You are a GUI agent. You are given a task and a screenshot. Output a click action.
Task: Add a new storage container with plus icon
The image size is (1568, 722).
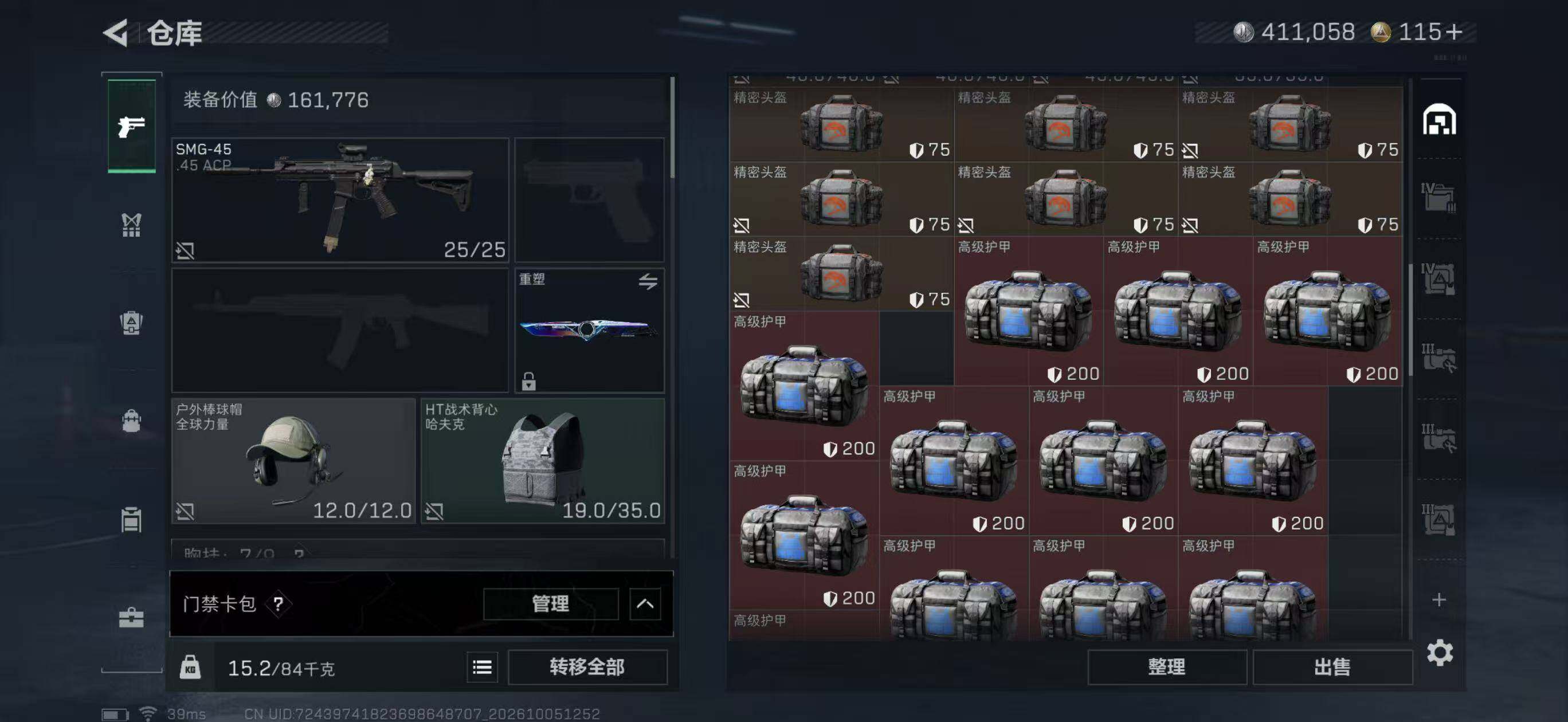[x=1439, y=599]
